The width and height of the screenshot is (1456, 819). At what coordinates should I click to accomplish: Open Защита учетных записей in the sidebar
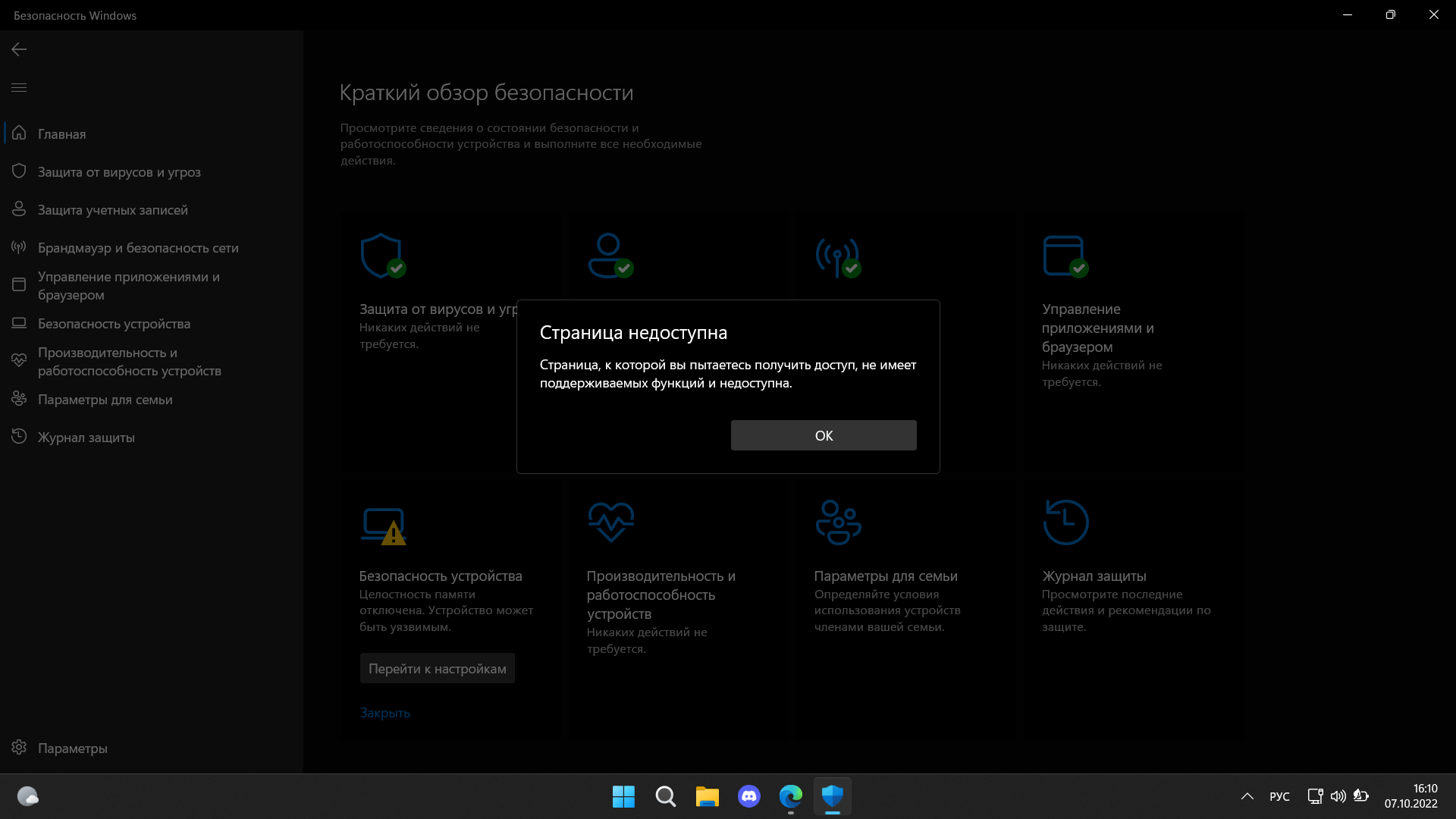click(152, 209)
